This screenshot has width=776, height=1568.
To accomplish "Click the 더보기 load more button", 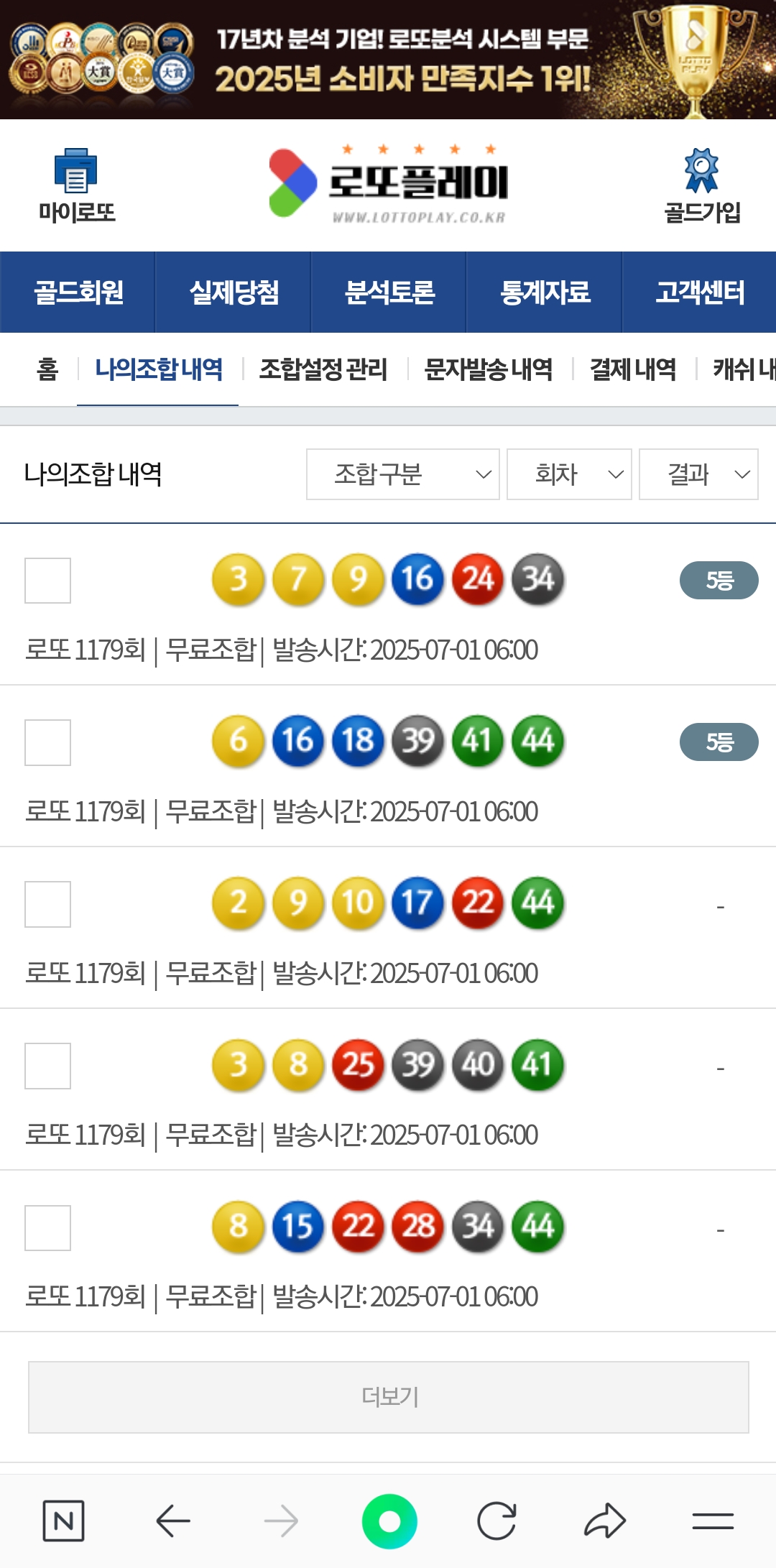I will pyautogui.click(x=389, y=1397).
